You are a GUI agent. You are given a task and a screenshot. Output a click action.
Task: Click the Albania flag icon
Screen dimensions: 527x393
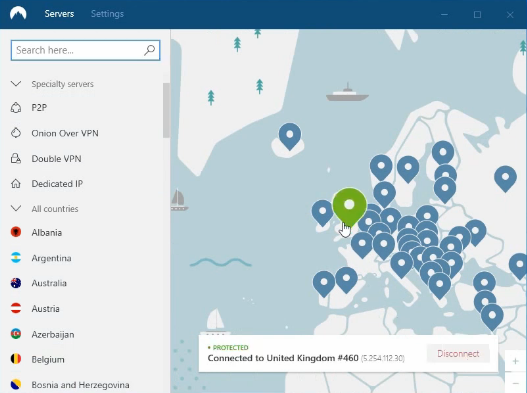tap(16, 232)
